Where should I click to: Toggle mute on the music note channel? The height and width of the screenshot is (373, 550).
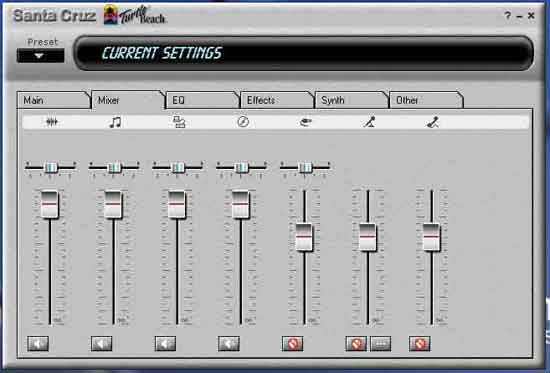[x=101, y=344]
